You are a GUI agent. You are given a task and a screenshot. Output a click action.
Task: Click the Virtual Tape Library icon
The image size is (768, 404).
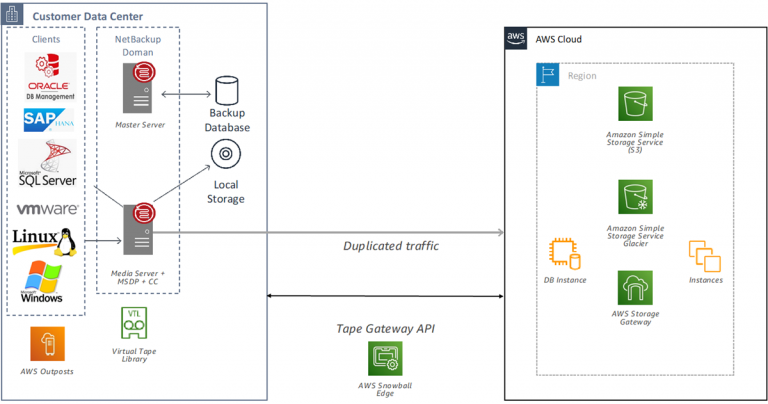133,324
